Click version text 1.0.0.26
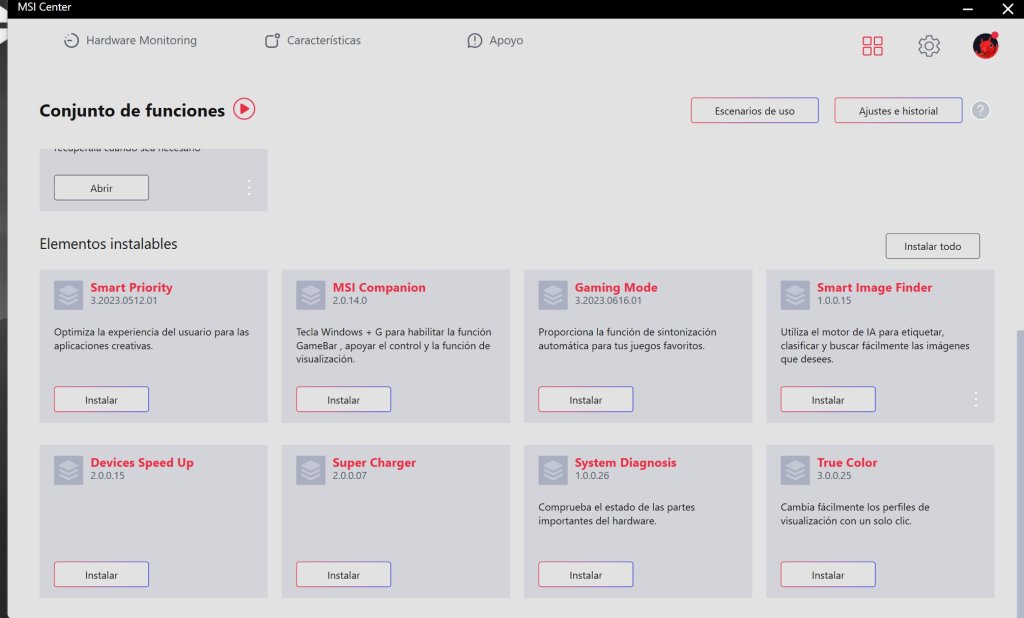The height and width of the screenshot is (618, 1024). coord(592,476)
